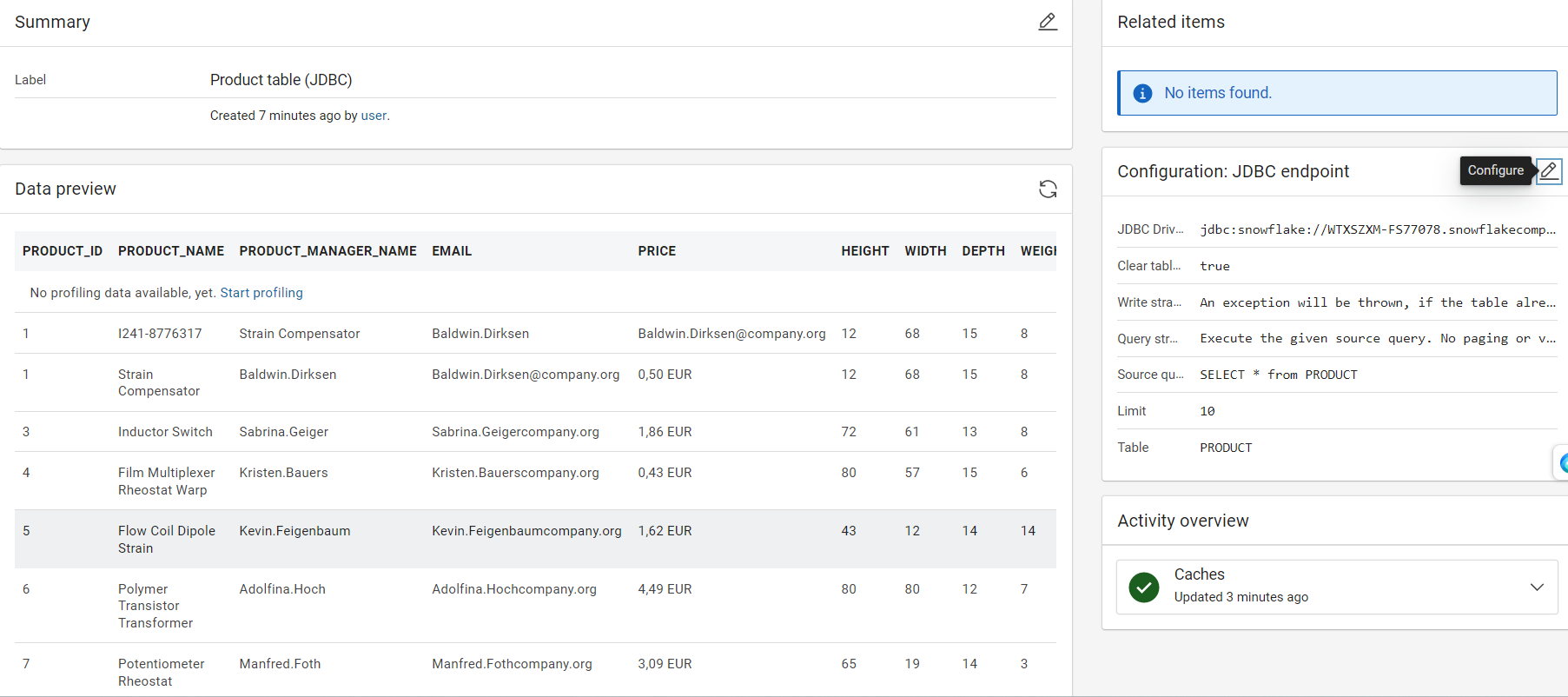Click the Caches activity entry title
Image resolution: width=1568 pixels, height=697 pixels.
click(1199, 574)
